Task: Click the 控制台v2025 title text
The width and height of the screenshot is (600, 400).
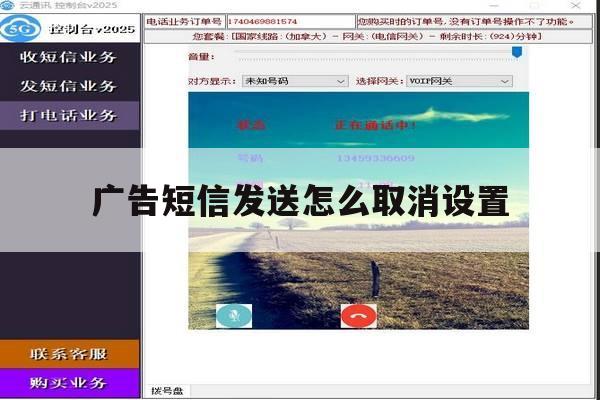Action: click(92, 29)
